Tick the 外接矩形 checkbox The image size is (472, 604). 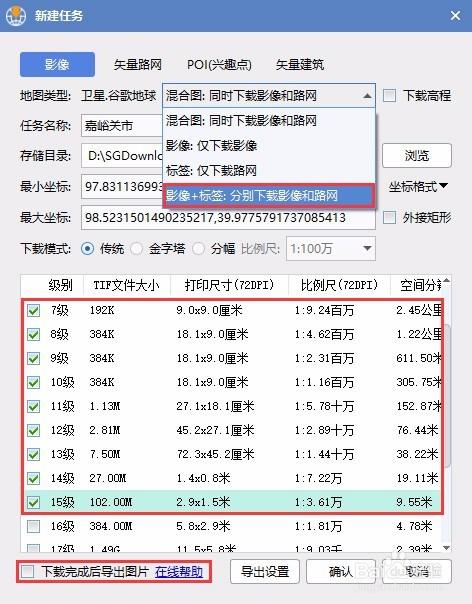pyautogui.click(x=389, y=218)
